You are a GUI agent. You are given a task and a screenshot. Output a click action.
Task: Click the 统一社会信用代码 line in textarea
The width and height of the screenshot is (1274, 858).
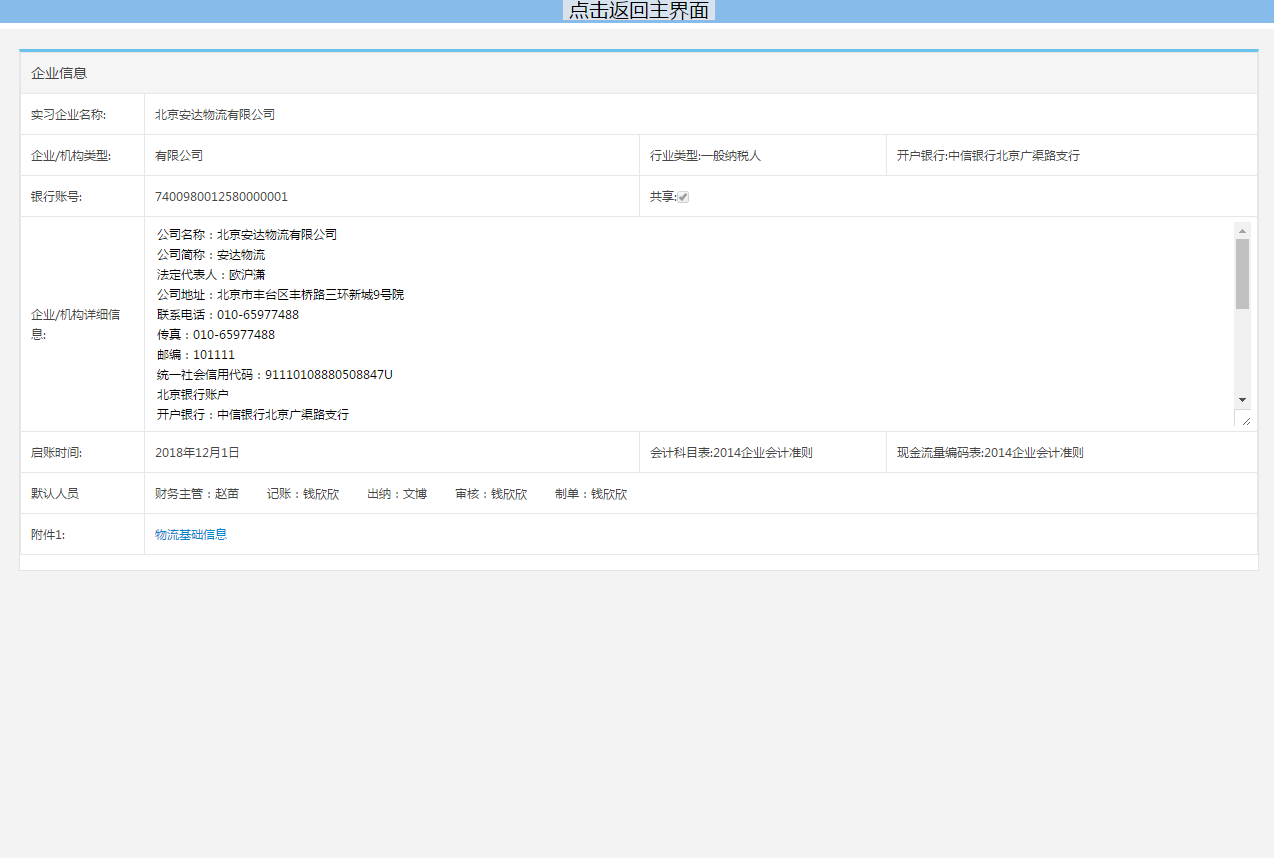[274, 375]
